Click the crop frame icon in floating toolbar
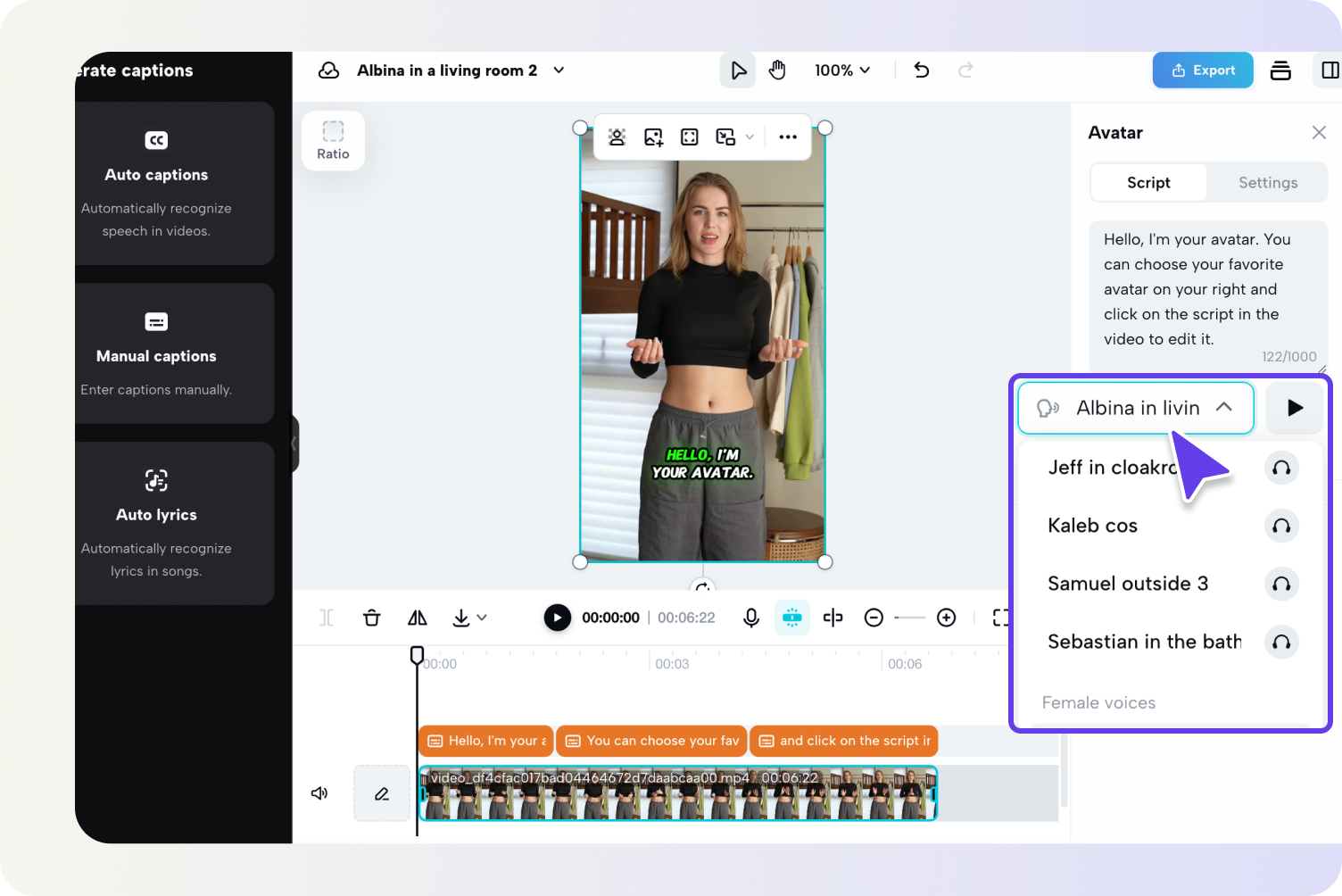Screen dimensions: 1342x896 689,137
